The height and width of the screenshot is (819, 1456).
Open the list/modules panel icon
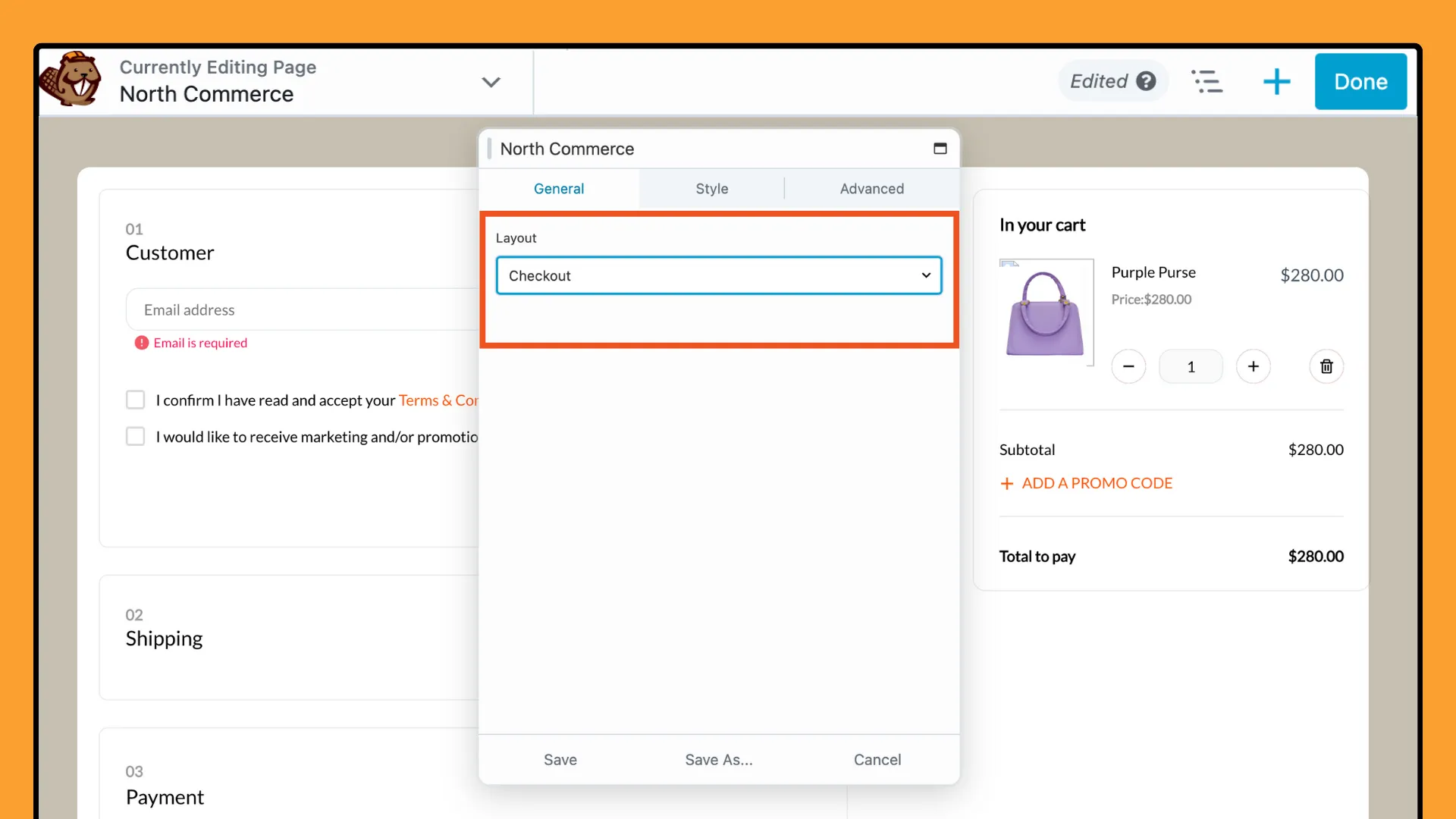[1208, 80]
